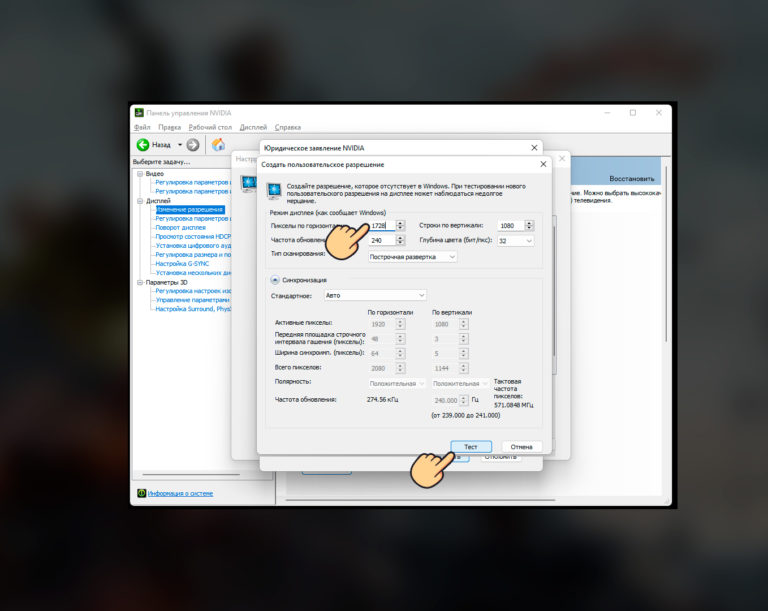The width and height of the screenshot is (768, 611).
Task: Click the Тест button
Action: pos(471,447)
